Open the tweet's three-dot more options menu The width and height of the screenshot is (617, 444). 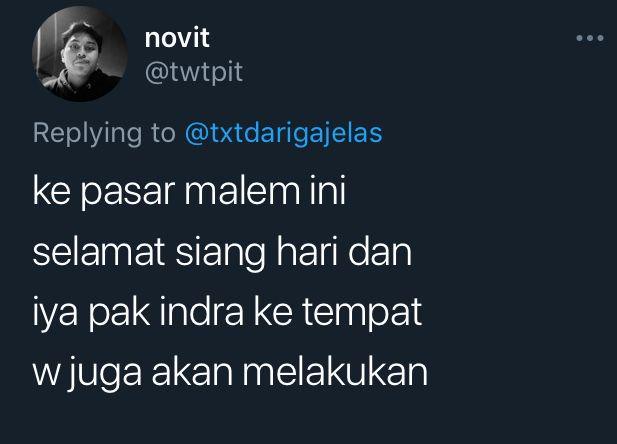click(590, 38)
